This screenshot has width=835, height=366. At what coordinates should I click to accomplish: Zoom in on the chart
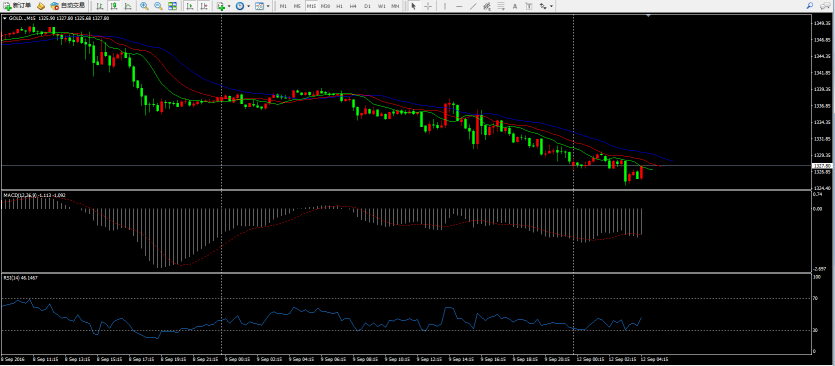144,6
